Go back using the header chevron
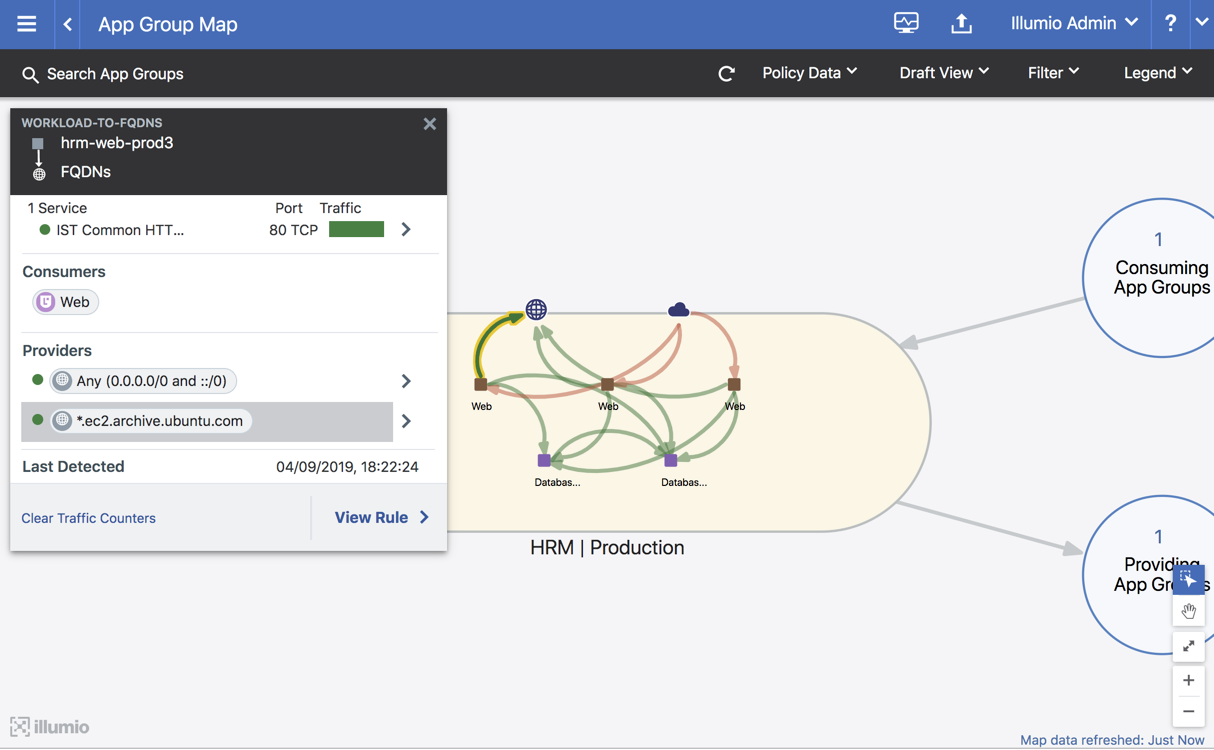This screenshot has width=1214, height=750. point(68,24)
